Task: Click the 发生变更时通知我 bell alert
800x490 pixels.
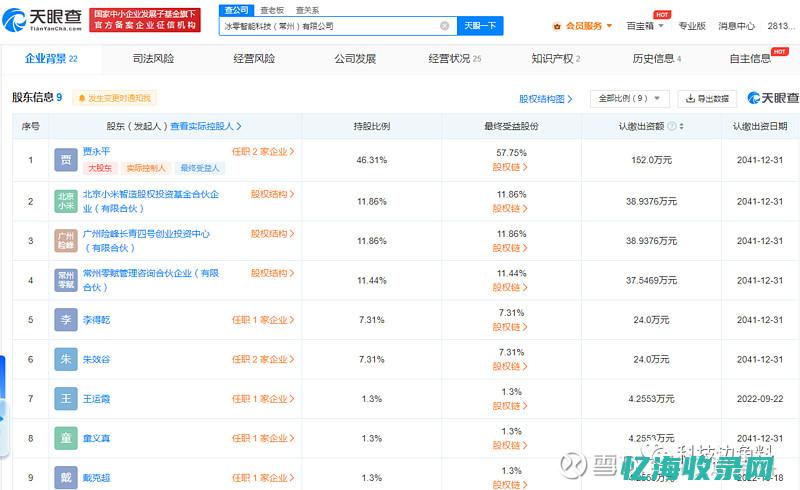Action: click(x=114, y=98)
